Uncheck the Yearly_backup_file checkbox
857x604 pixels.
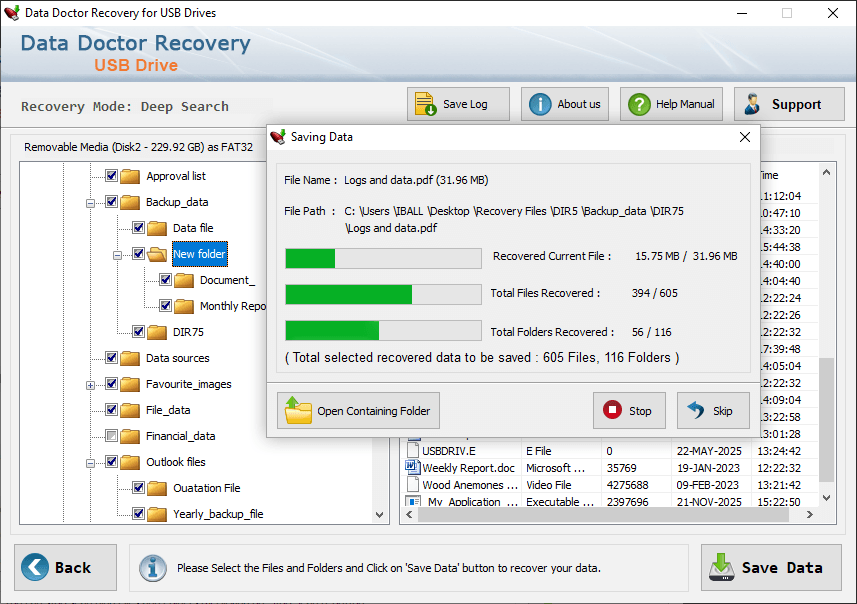138,514
